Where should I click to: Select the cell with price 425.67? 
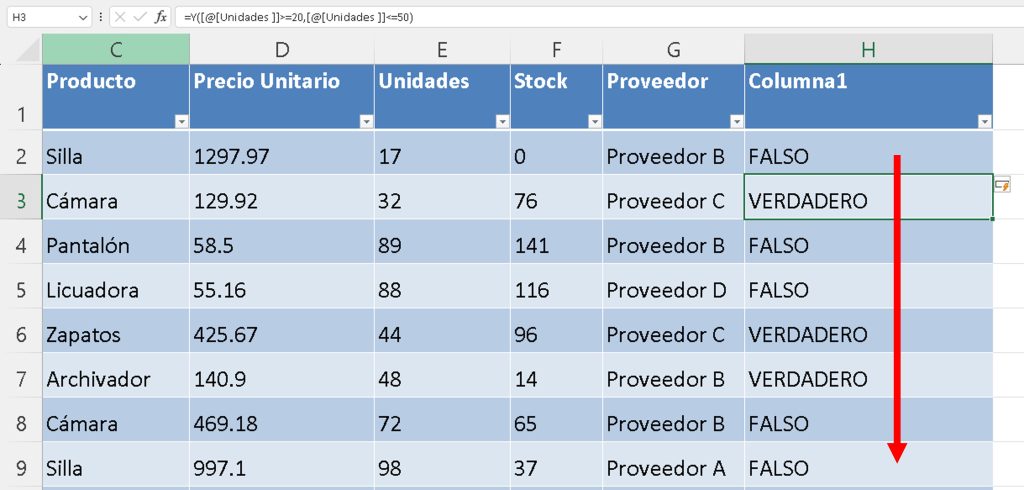coord(281,334)
